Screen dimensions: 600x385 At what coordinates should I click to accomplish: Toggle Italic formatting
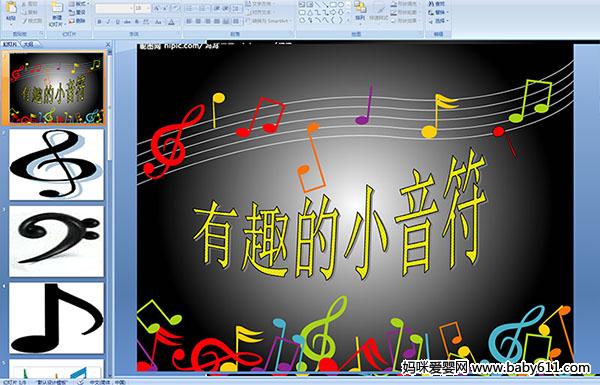(108, 22)
